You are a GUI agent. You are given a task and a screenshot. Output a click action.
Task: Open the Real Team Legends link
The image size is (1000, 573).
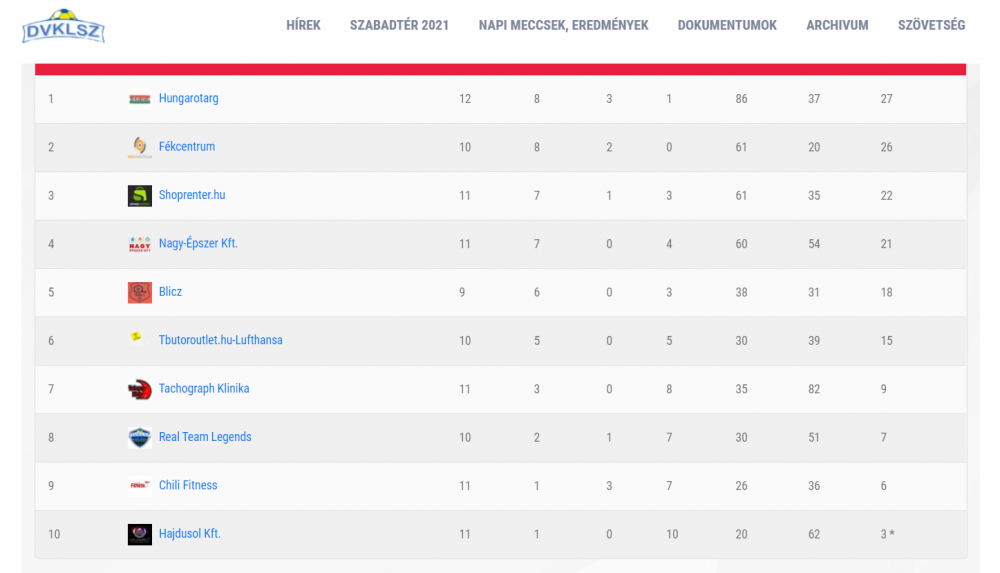(205, 437)
